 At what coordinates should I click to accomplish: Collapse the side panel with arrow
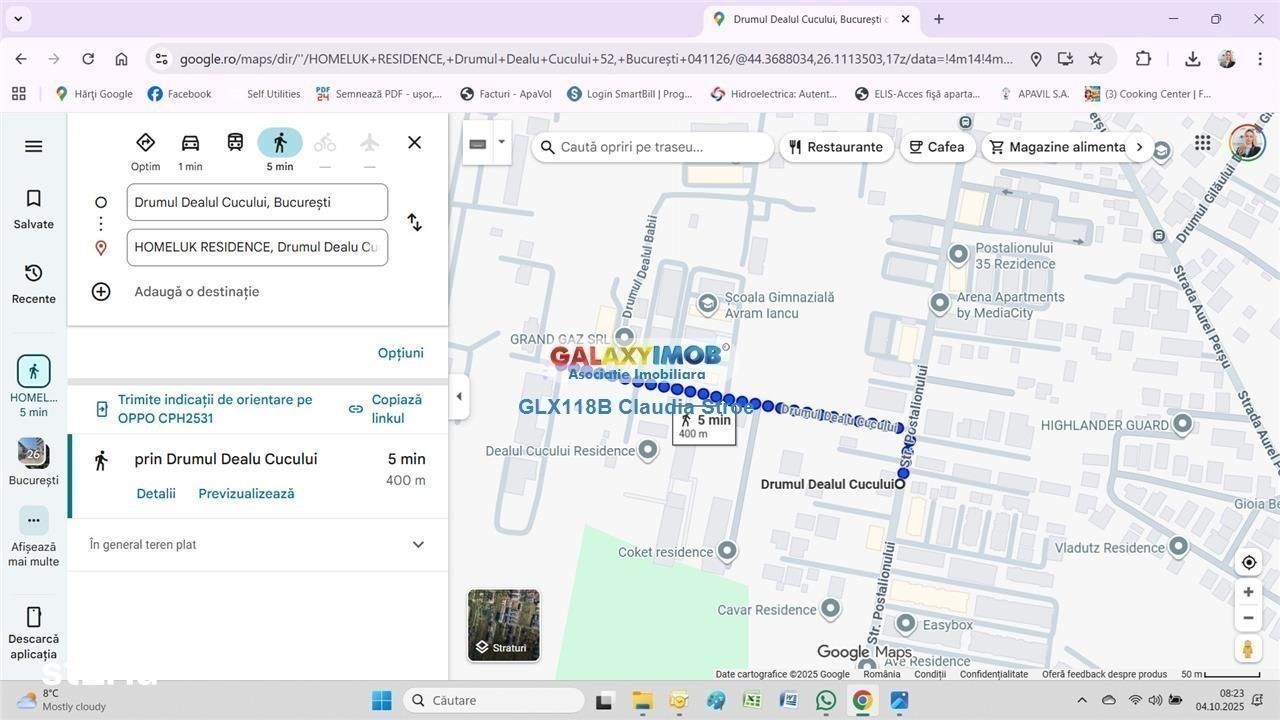coord(459,396)
